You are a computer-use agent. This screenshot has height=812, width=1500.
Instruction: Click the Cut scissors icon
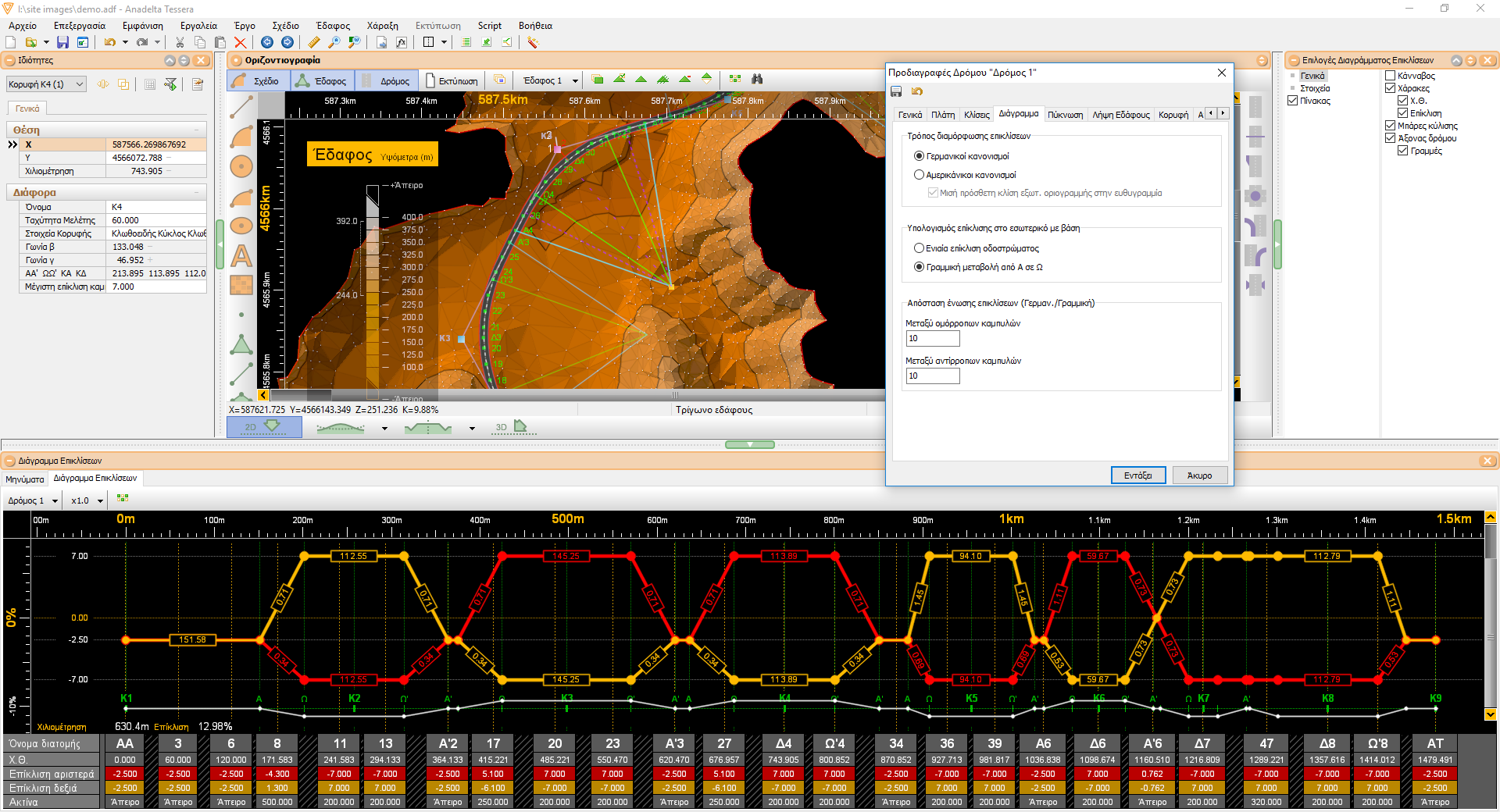180,42
